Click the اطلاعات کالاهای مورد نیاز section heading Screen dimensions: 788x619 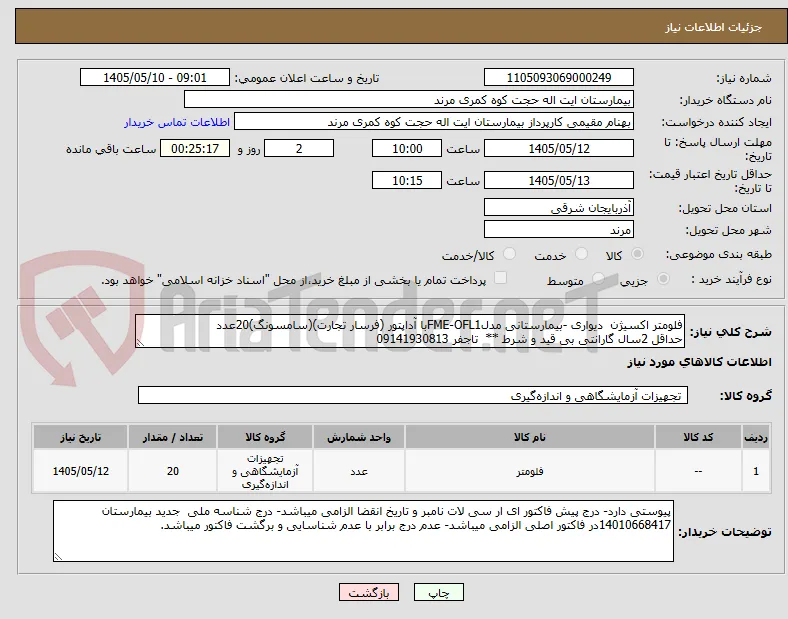tap(699, 362)
